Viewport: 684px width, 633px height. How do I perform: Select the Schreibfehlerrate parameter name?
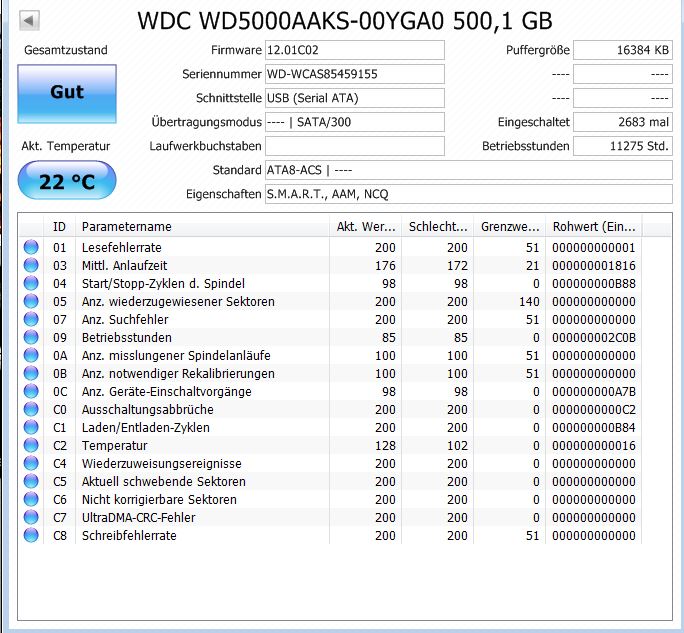[129, 535]
